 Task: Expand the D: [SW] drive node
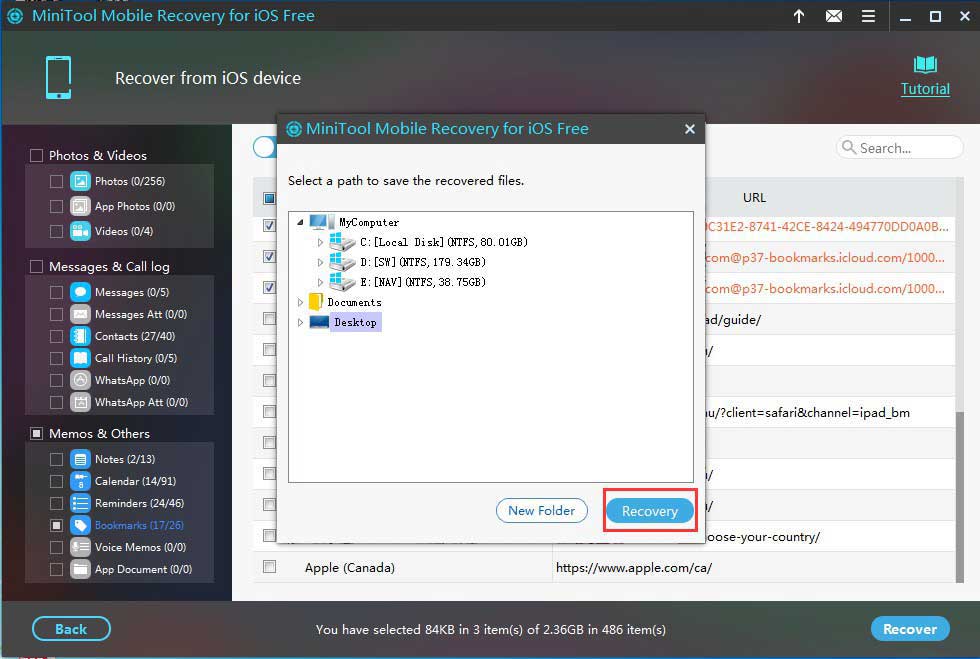[320, 262]
